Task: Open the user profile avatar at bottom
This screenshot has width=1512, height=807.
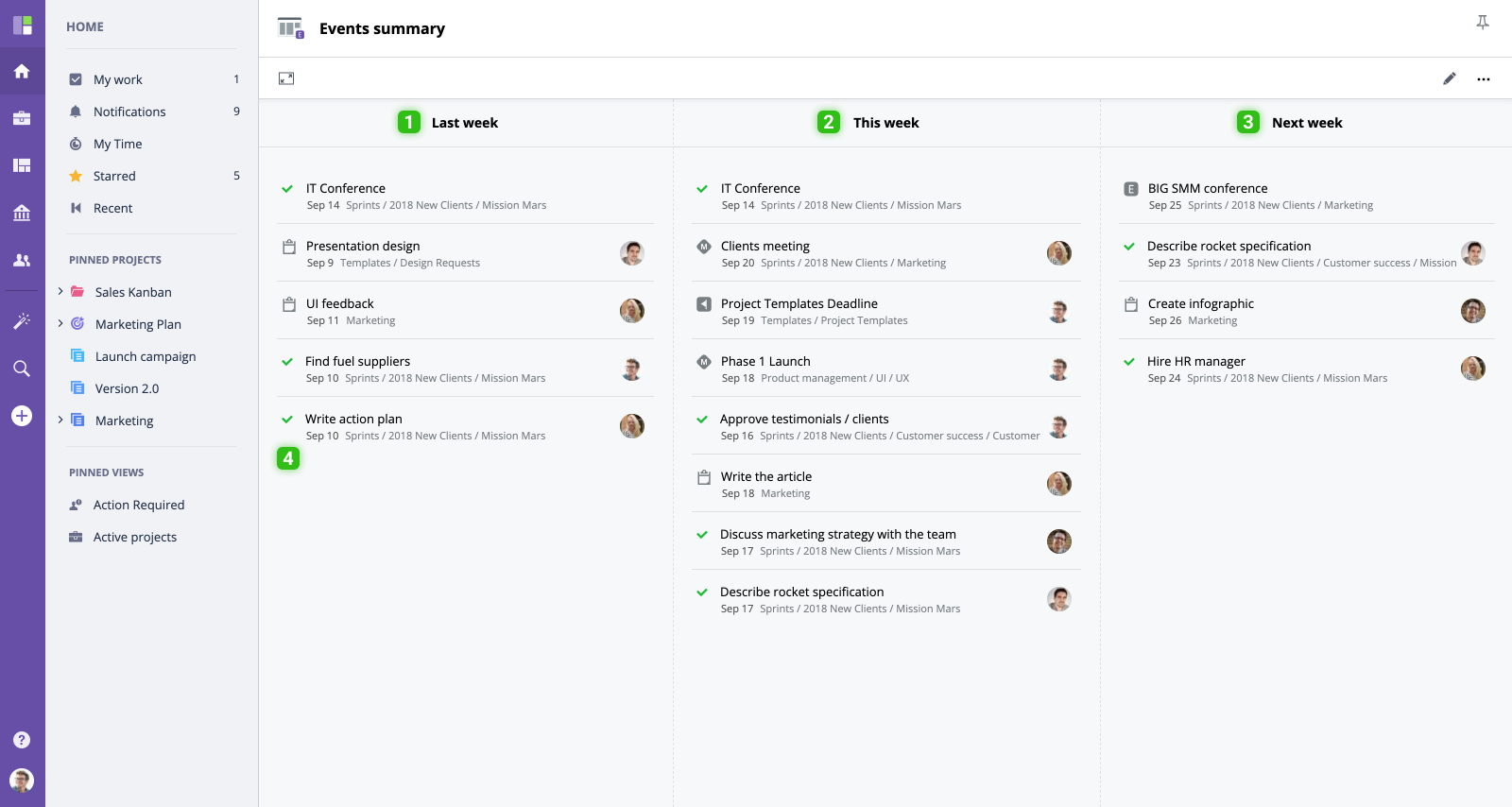Action: click(x=22, y=780)
